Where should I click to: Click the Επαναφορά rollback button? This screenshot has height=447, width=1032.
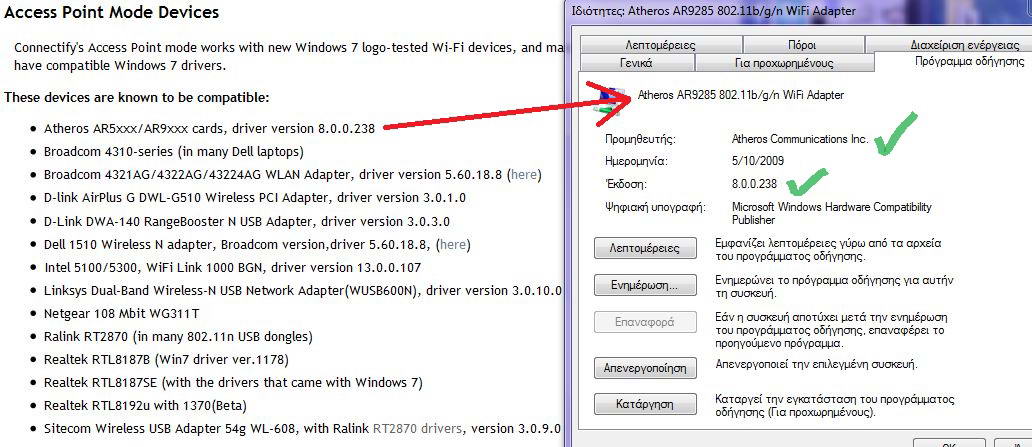[x=645, y=323]
